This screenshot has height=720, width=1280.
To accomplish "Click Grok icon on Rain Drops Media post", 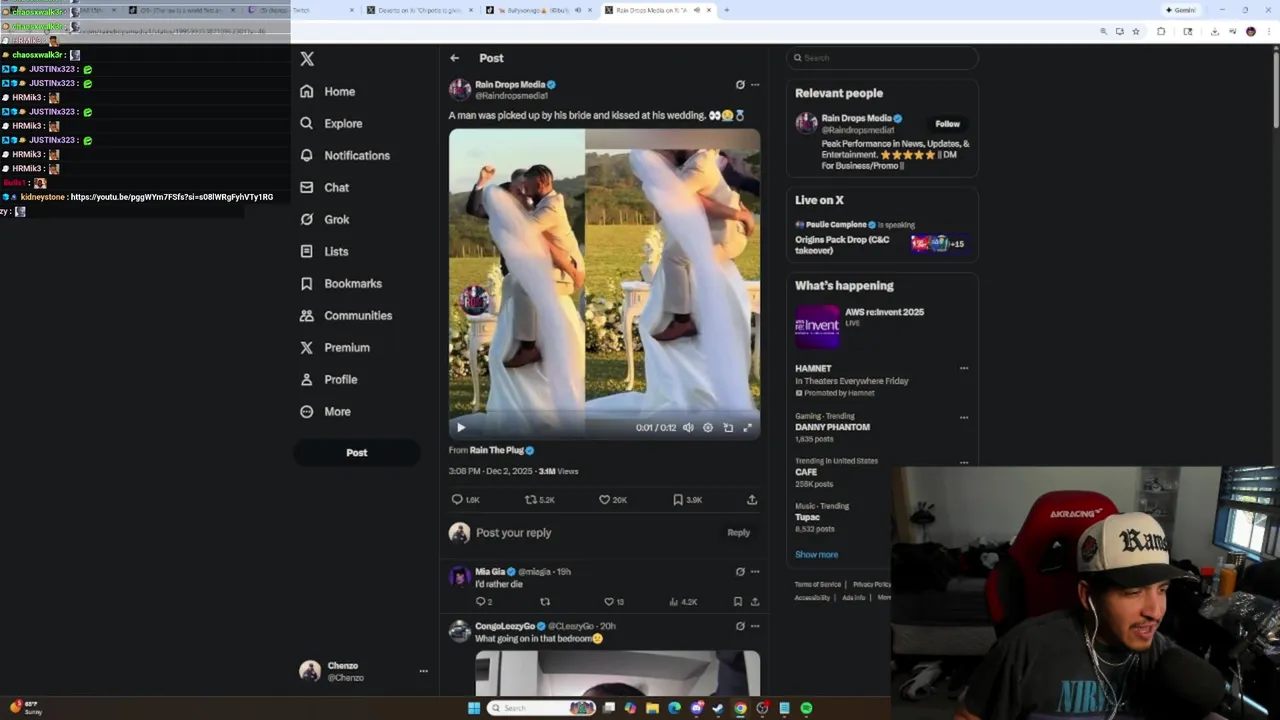I will click(x=740, y=85).
